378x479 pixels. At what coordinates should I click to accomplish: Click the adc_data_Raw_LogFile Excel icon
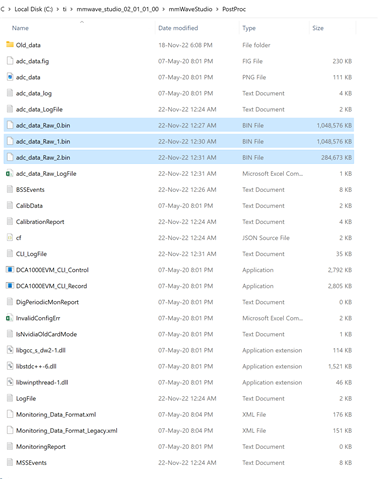pos(10,173)
